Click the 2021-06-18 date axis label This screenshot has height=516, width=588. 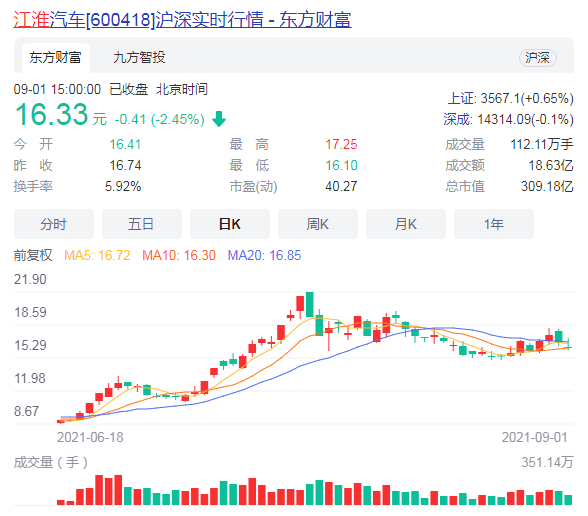(90, 437)
